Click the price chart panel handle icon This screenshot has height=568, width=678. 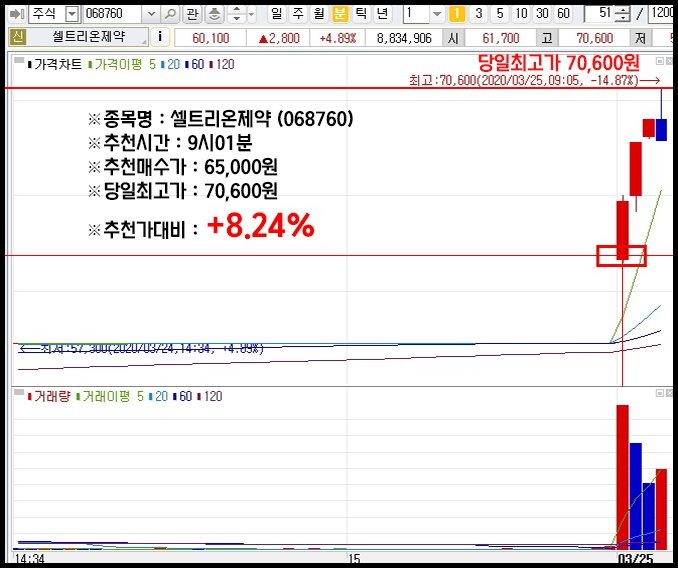[x=19, y=61]
